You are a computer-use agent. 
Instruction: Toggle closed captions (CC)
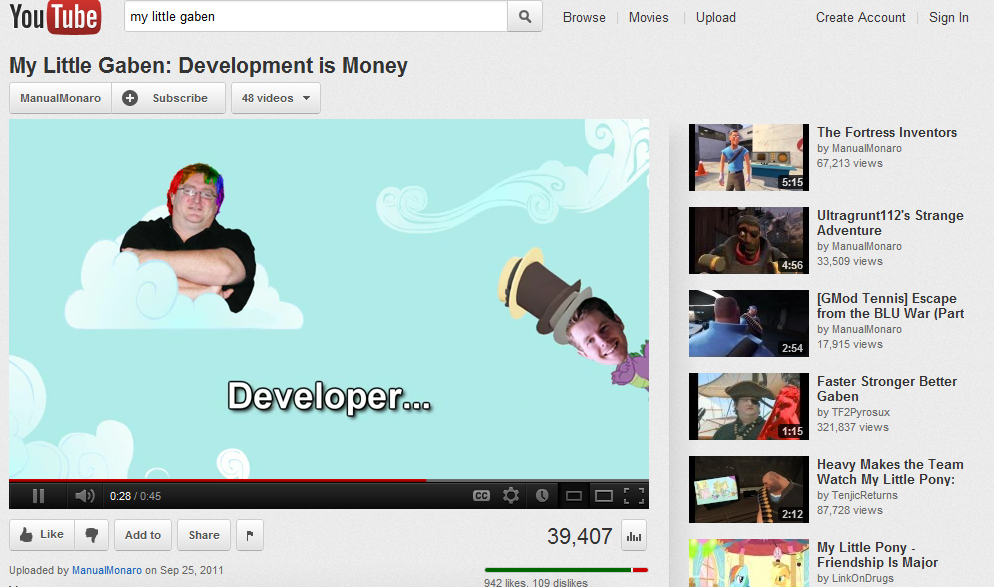(x=481, y=496)
